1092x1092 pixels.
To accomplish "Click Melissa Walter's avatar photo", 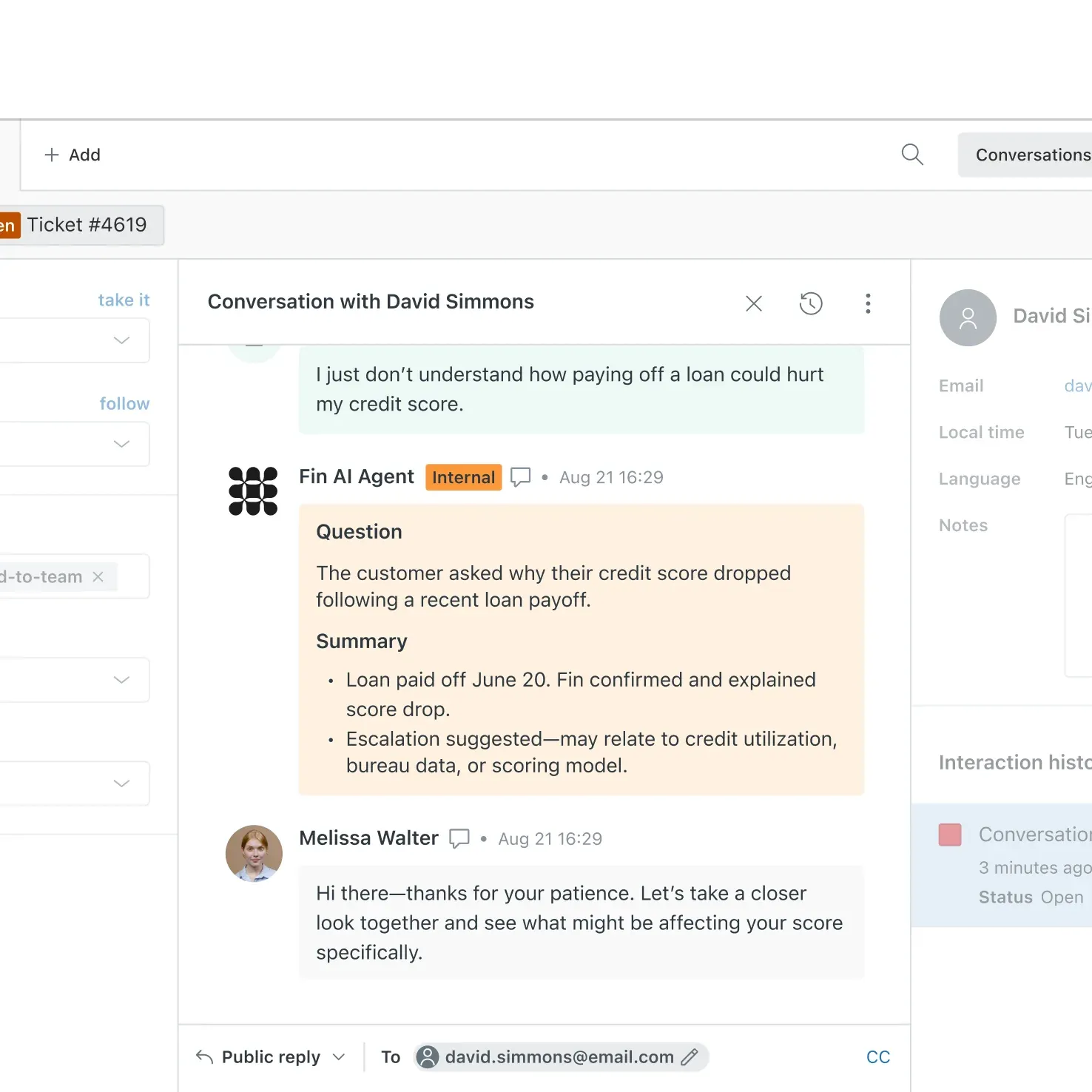I will 254,853.
